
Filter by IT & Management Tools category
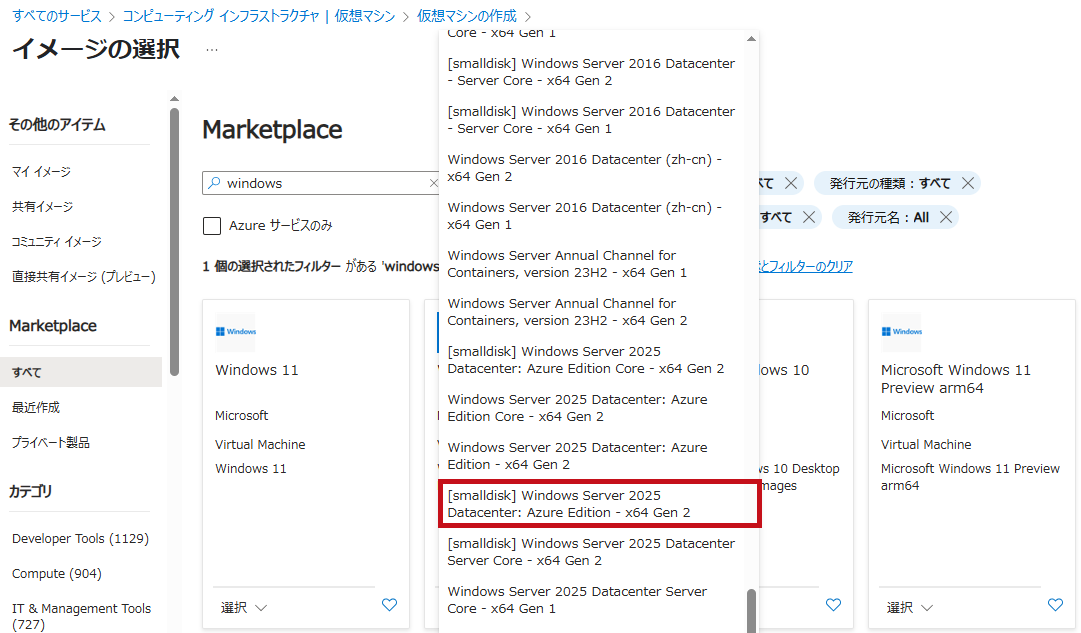pyautogui.click(x=81, y=616)
